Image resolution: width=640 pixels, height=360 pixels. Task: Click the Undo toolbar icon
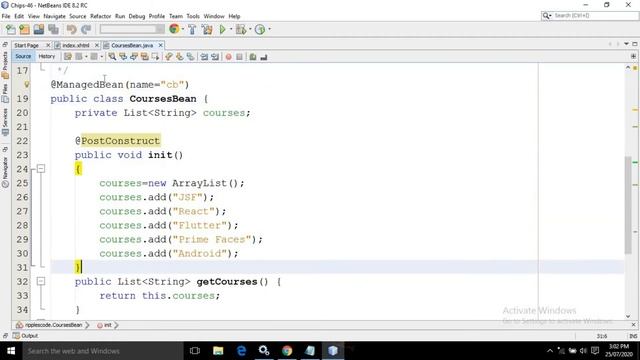click(x=71, y=29)
